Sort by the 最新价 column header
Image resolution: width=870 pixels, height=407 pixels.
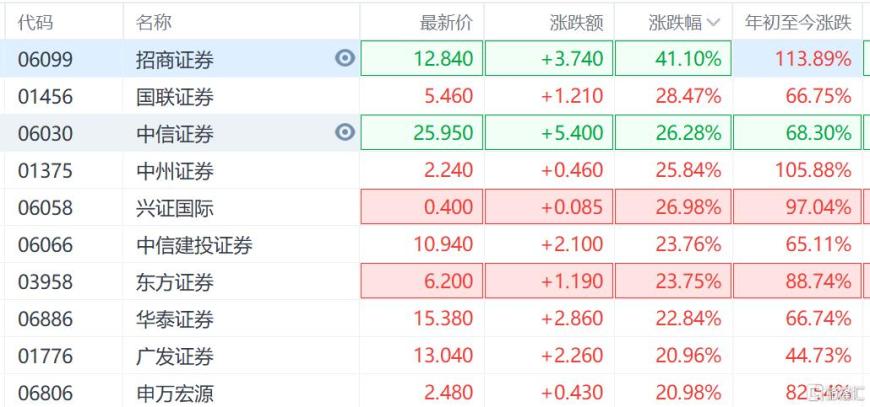coord(446,22)
